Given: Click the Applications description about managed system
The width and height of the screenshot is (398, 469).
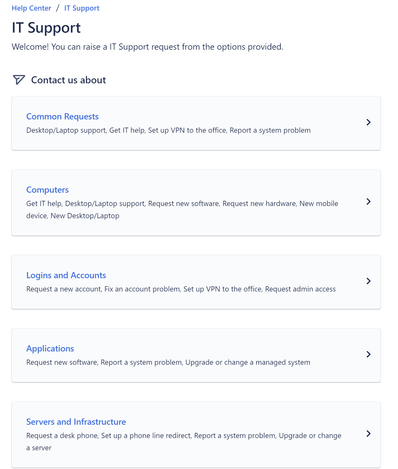Looking at the screenshot, I should [168, 362].
